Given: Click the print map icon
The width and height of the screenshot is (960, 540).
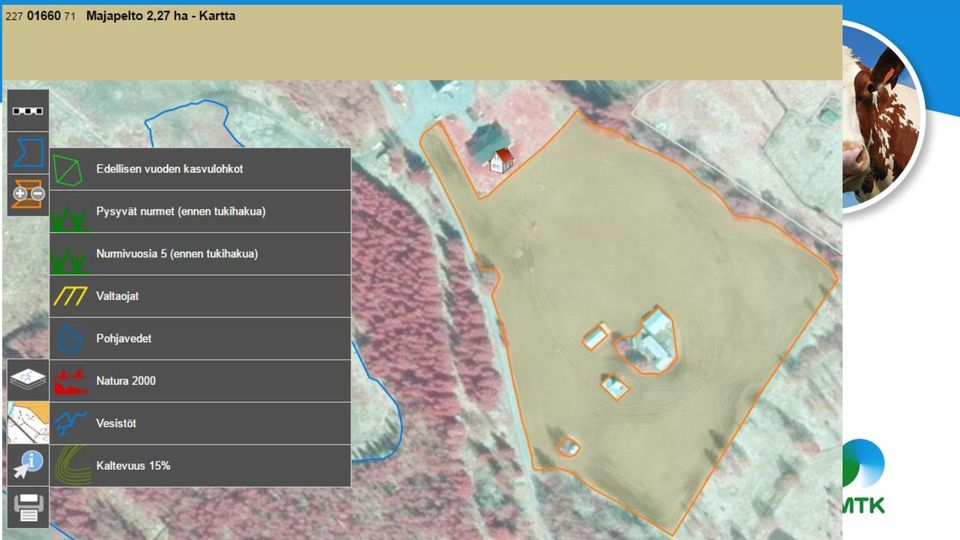Looking at the screenshot, I should (x=28, y=507).
